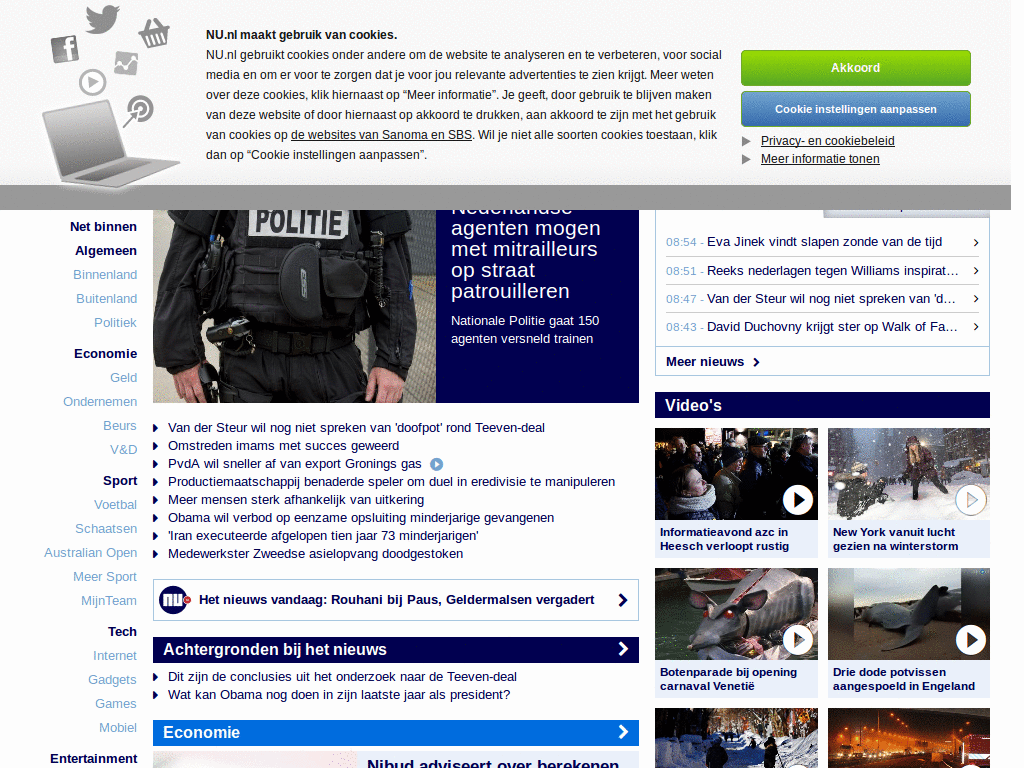Viewport: 1024px width, 768px height.
Task: Select Gadgets in sidebar
Action: click(112, 680)
